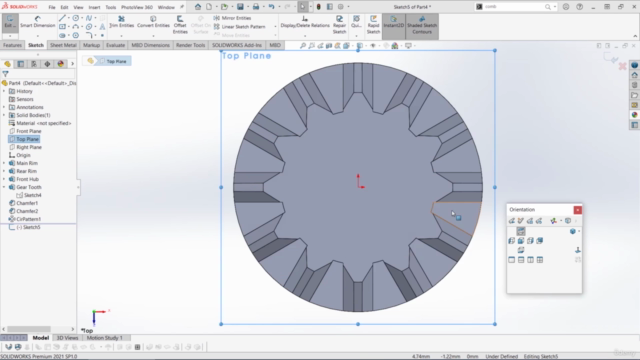Expand the Solid Bodies(1) folder
Image resolution: width=640 pixels, height=360 pixels.
(4, 115)
